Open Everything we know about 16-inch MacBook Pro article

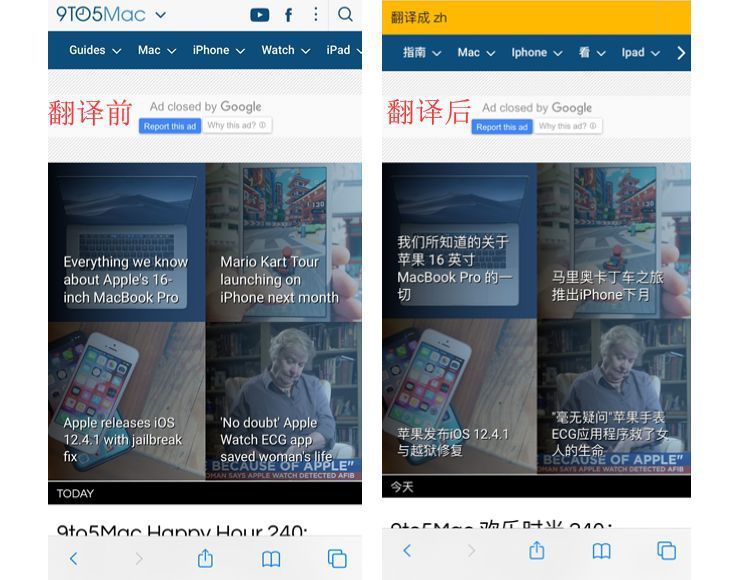point(127,242)
